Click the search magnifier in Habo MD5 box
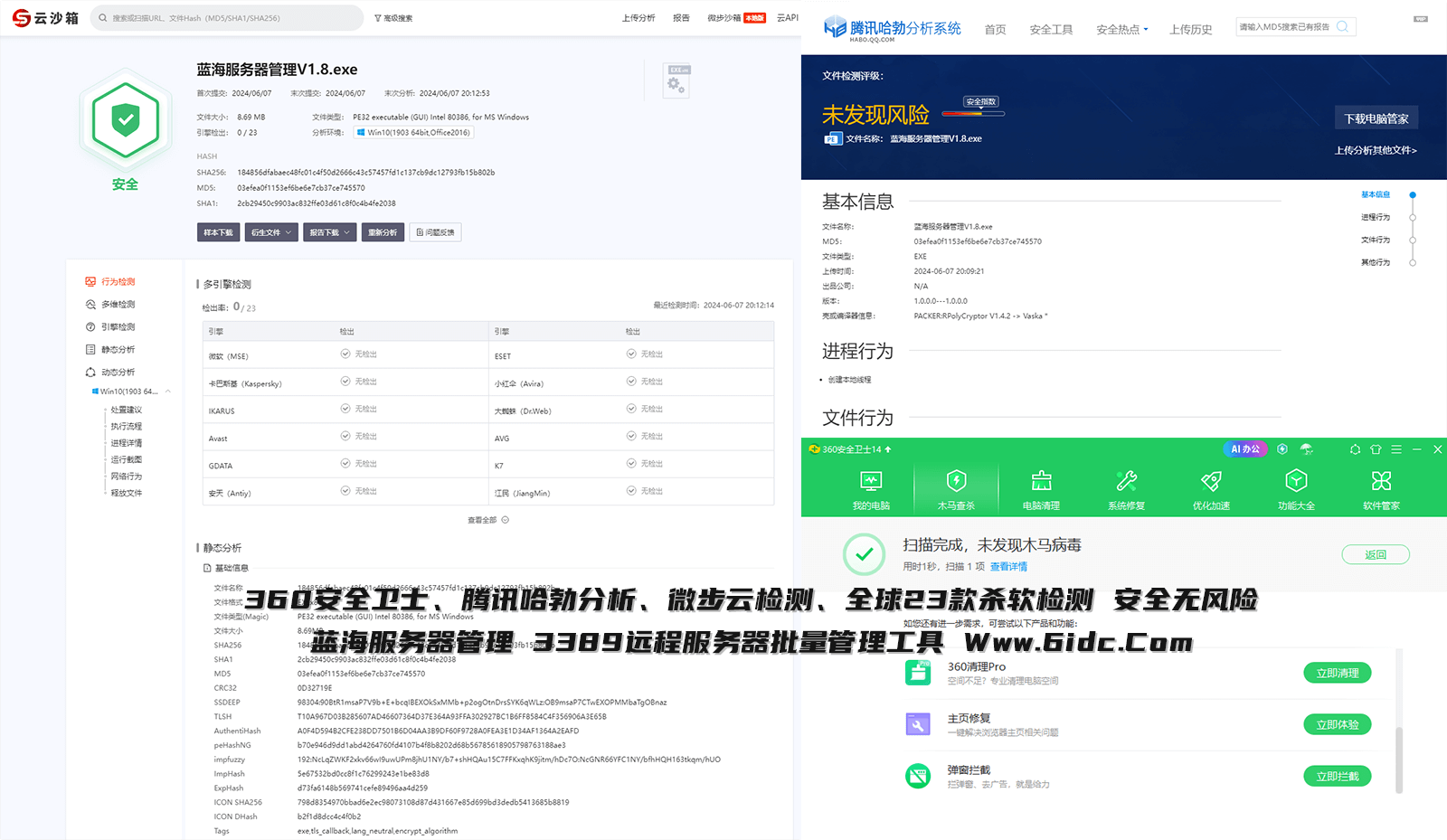The width and height of the screenshot is (1447, 840). tap(1342, 26)
